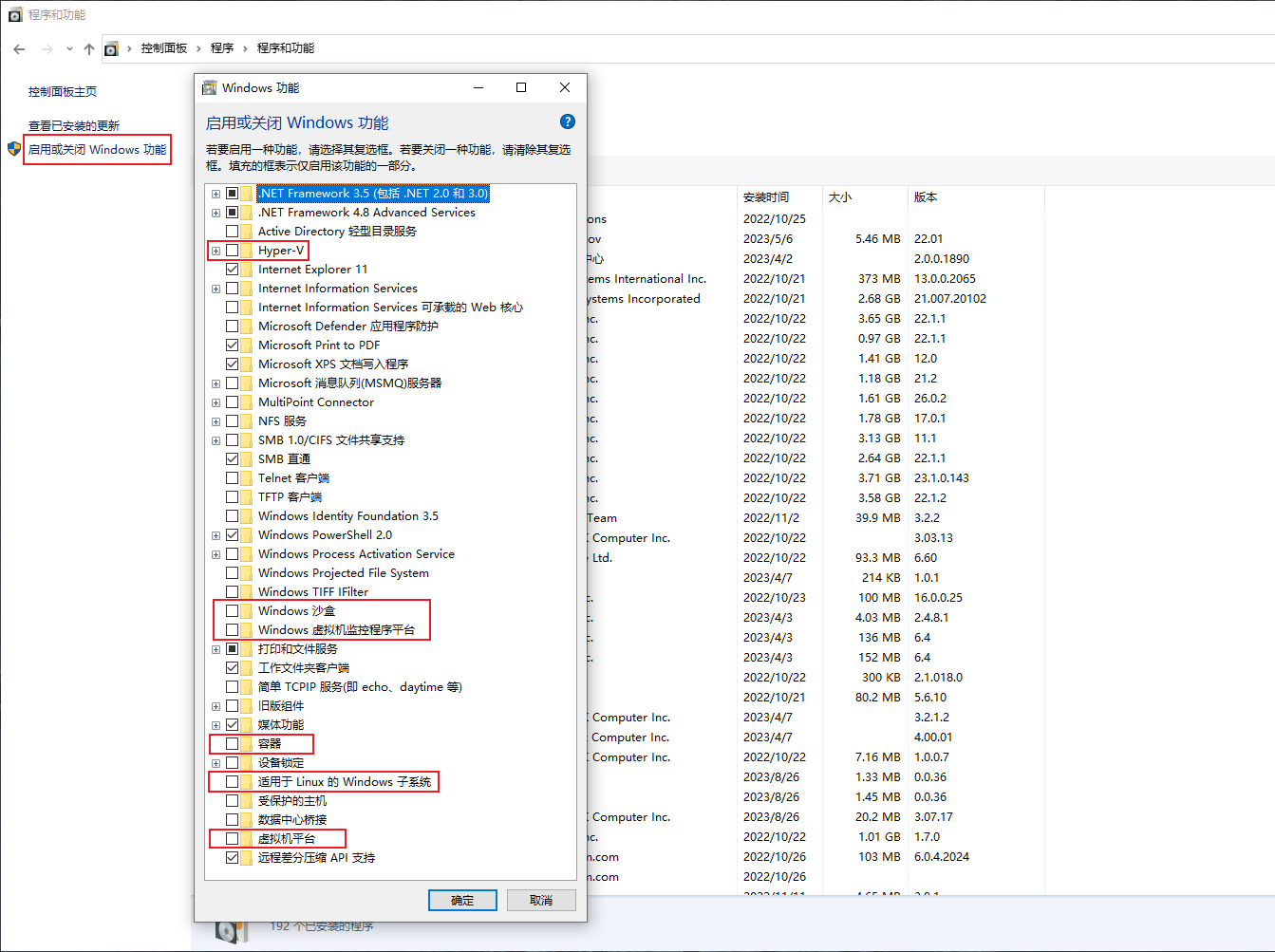Screen dimensions: 1275x952
Task: Expand Internet Information Services node
Action: (216, 289)
